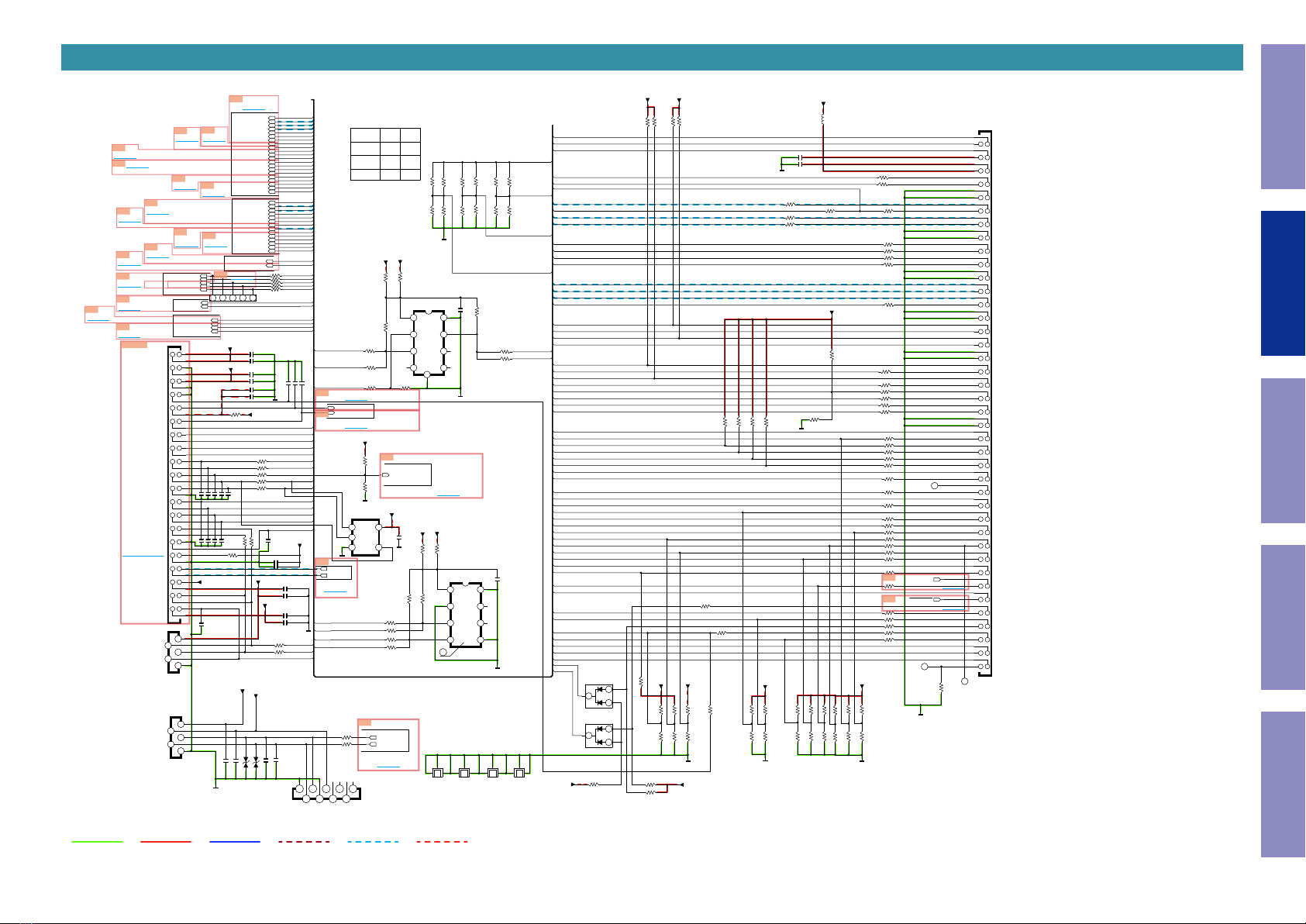Screen dimensions: 1306x924
Task: Open the topmost purple side tab
Action: tap(1283, 117)
